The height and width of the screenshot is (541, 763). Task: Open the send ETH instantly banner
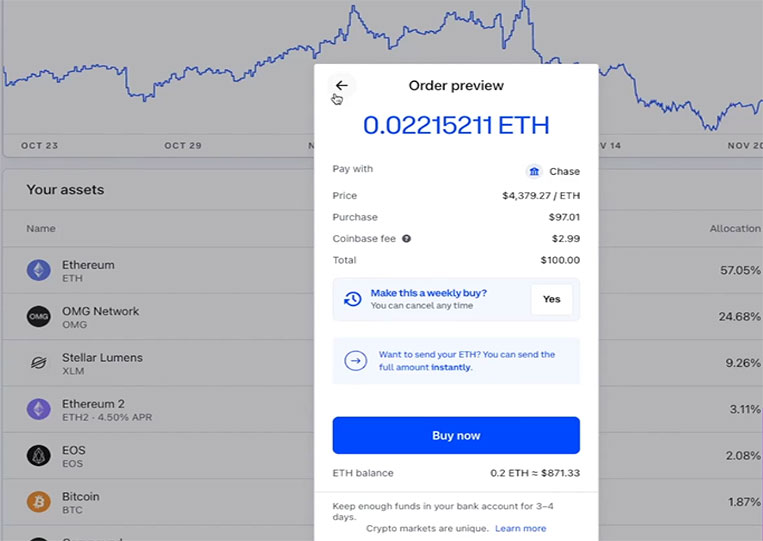[456, 361]
